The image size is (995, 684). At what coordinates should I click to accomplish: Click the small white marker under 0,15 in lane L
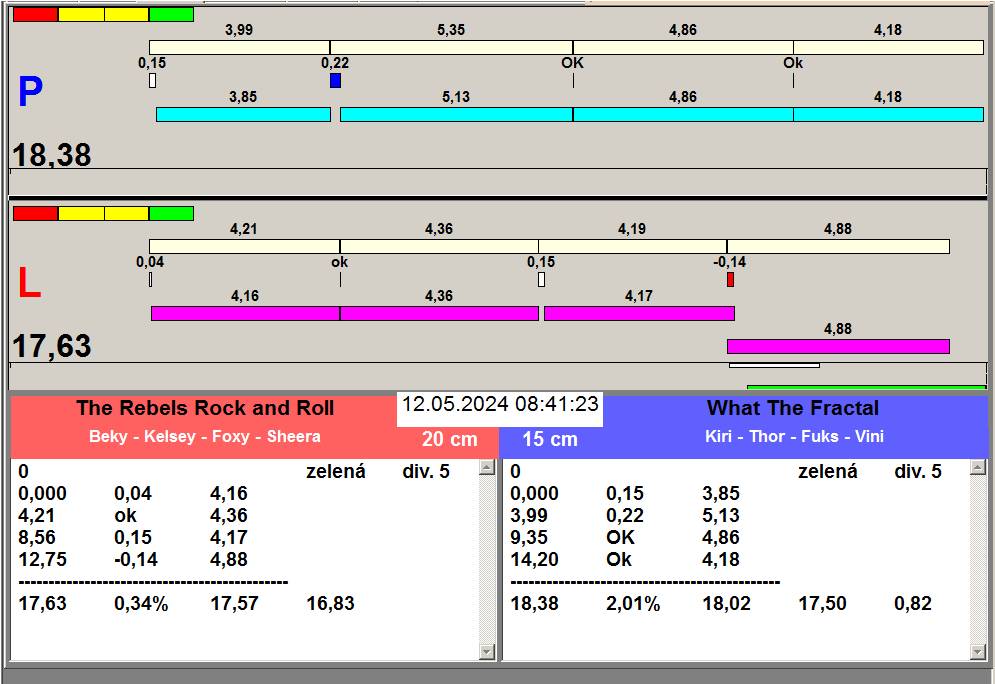coord(541,279)
